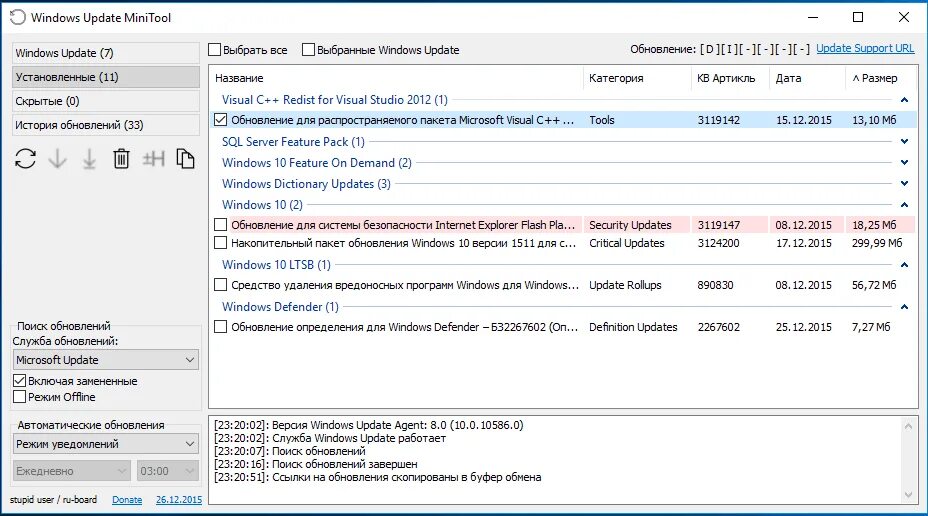Click the Donate link
This screenshot has height=516, width=928.
pyautogui.click(x=127, y=499)
